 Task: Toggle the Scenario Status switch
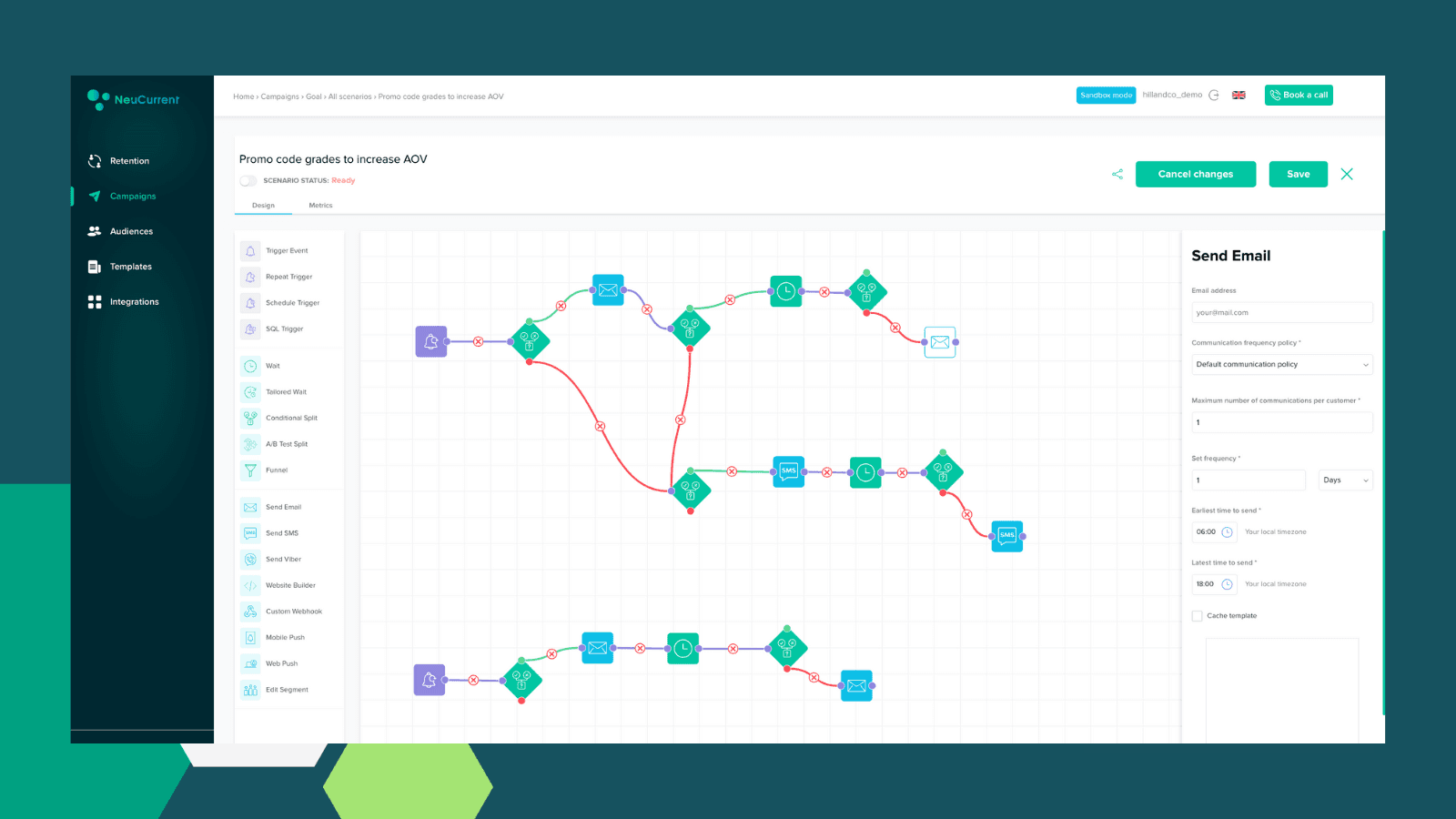click(x=248, y=180)
